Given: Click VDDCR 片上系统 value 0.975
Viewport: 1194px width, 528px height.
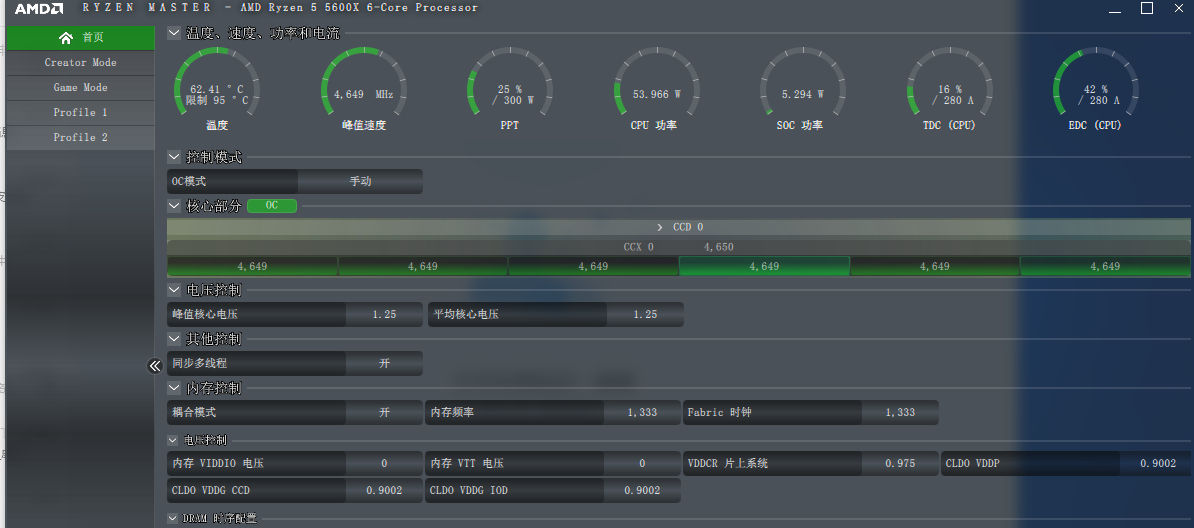Looking at the screenshot, I should [900, 463].
